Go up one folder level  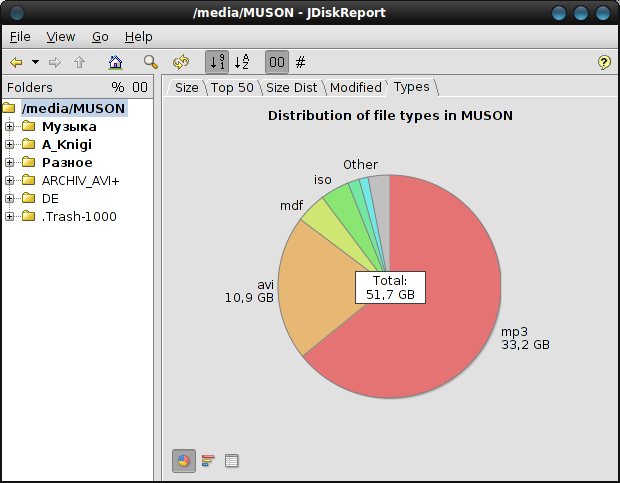click(79, 62)
